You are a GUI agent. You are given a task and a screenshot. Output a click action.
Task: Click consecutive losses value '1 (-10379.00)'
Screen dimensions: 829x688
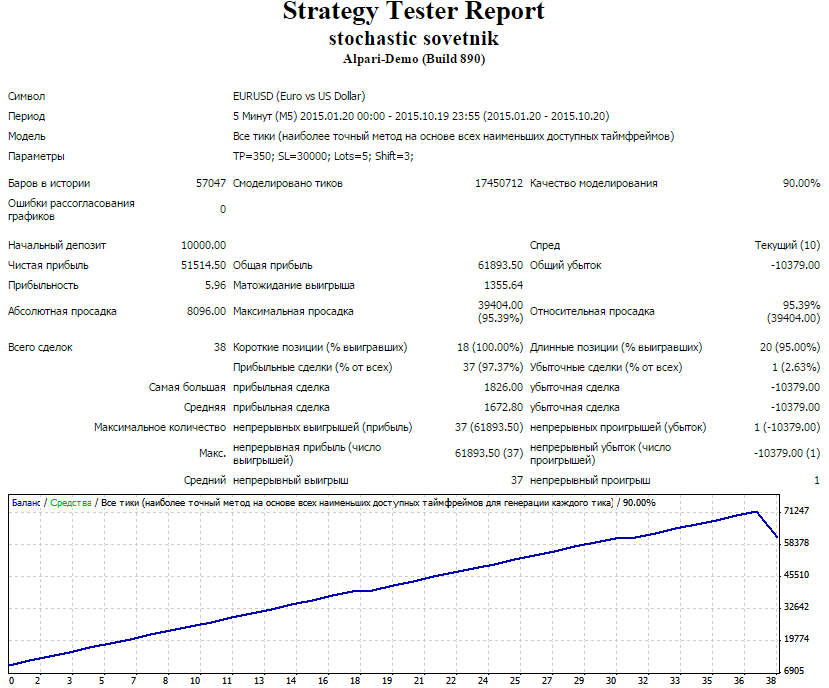click(787, 427)
